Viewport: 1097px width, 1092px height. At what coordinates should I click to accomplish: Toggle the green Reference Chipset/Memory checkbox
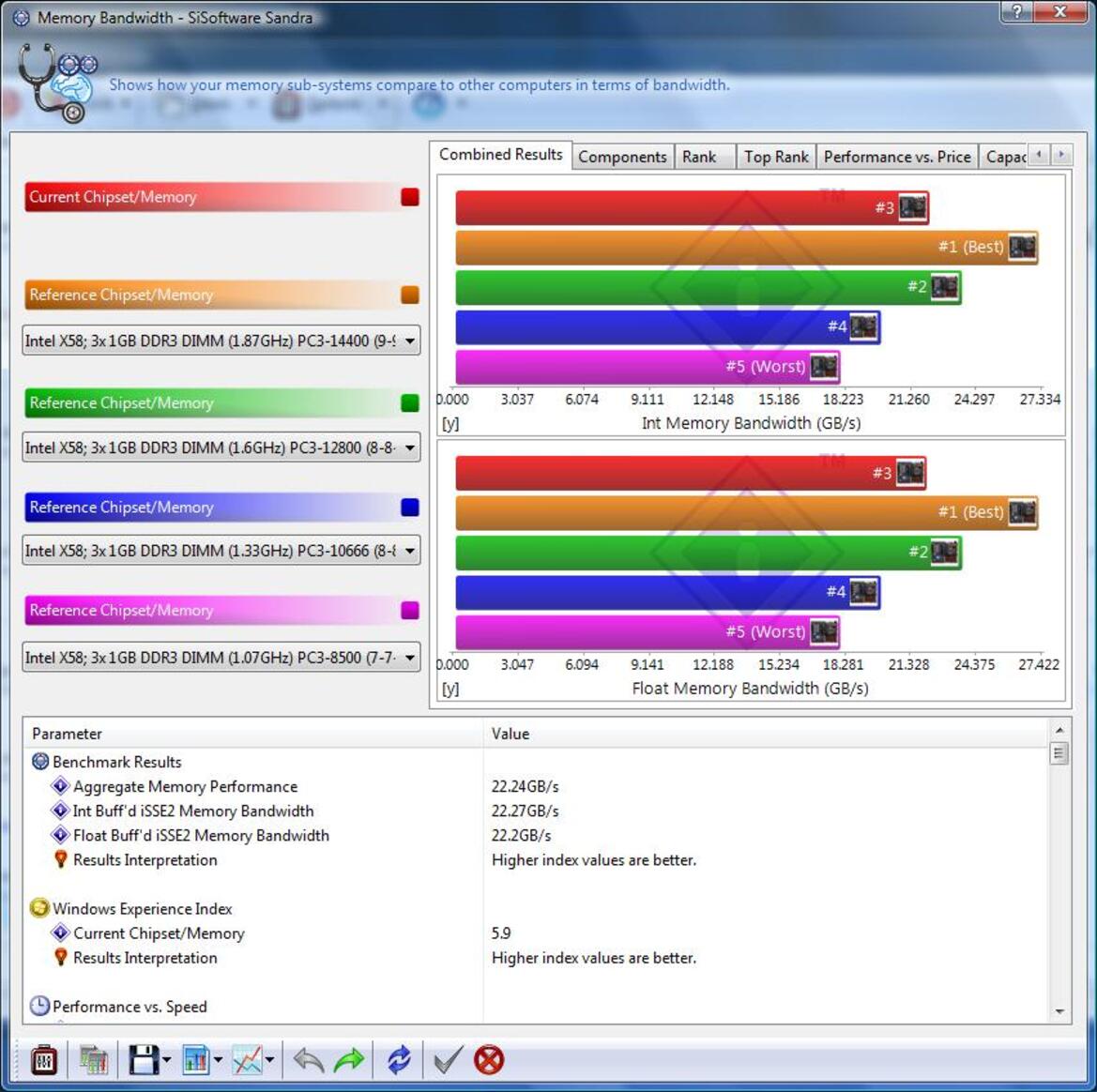coord(410,403)
